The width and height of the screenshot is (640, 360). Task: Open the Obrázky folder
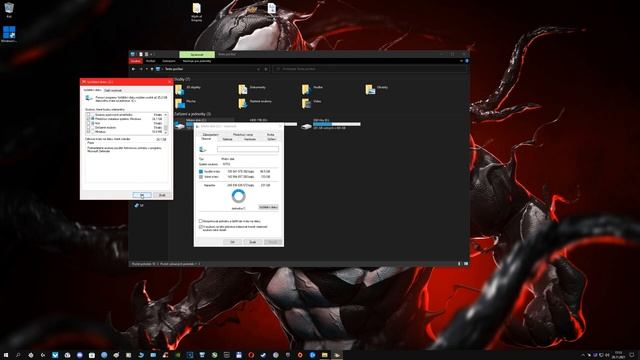pos(370,89)
